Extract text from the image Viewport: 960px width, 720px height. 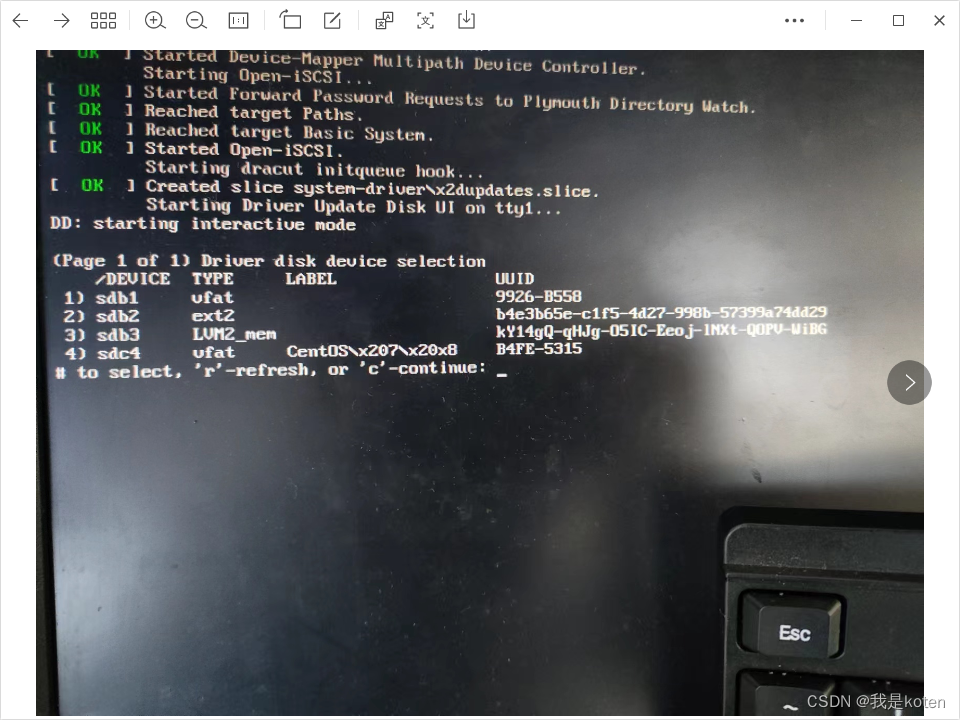pyautogui.click(x=426, y=21)
